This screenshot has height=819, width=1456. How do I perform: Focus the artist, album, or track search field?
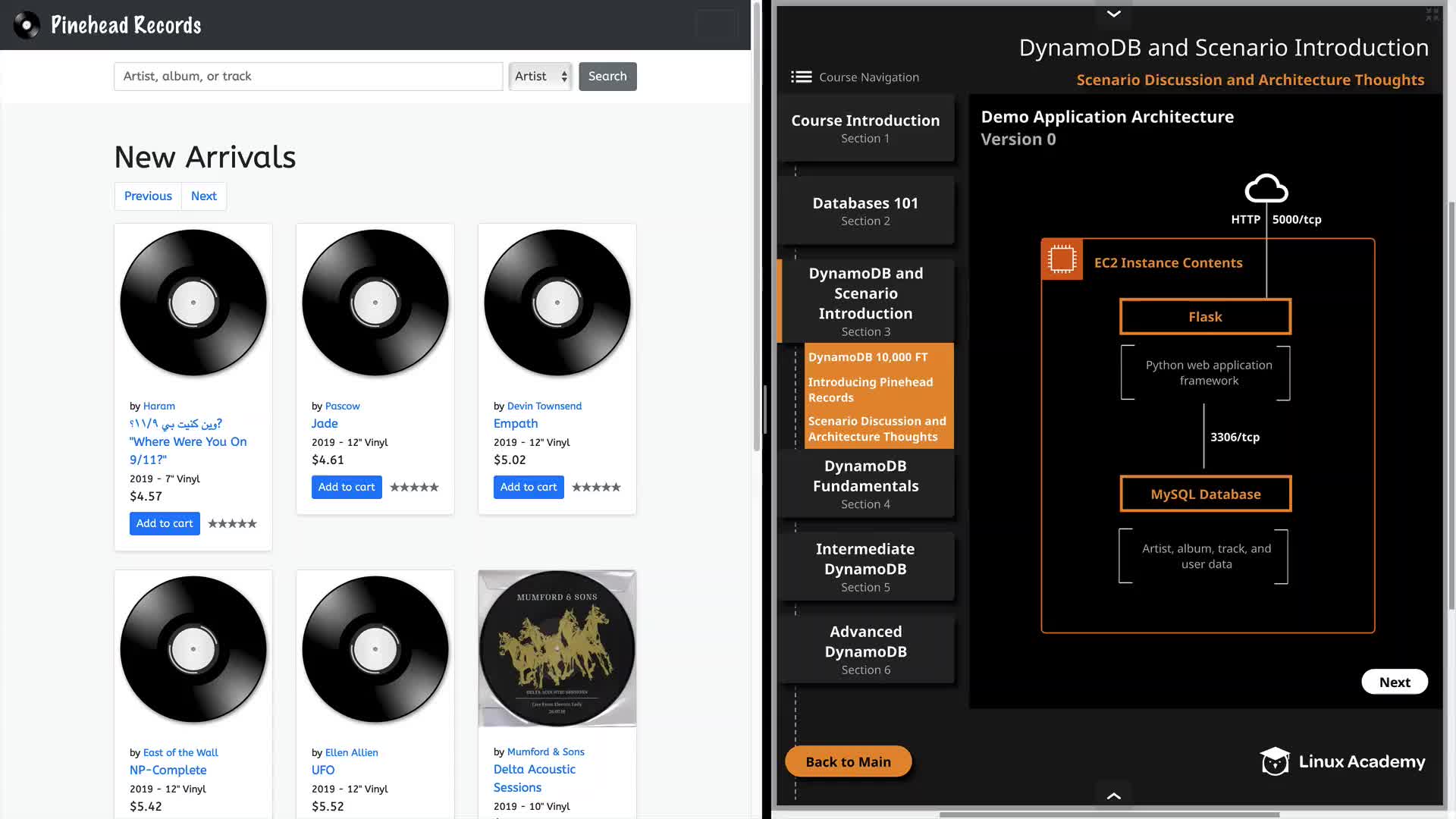coord(308,77)
